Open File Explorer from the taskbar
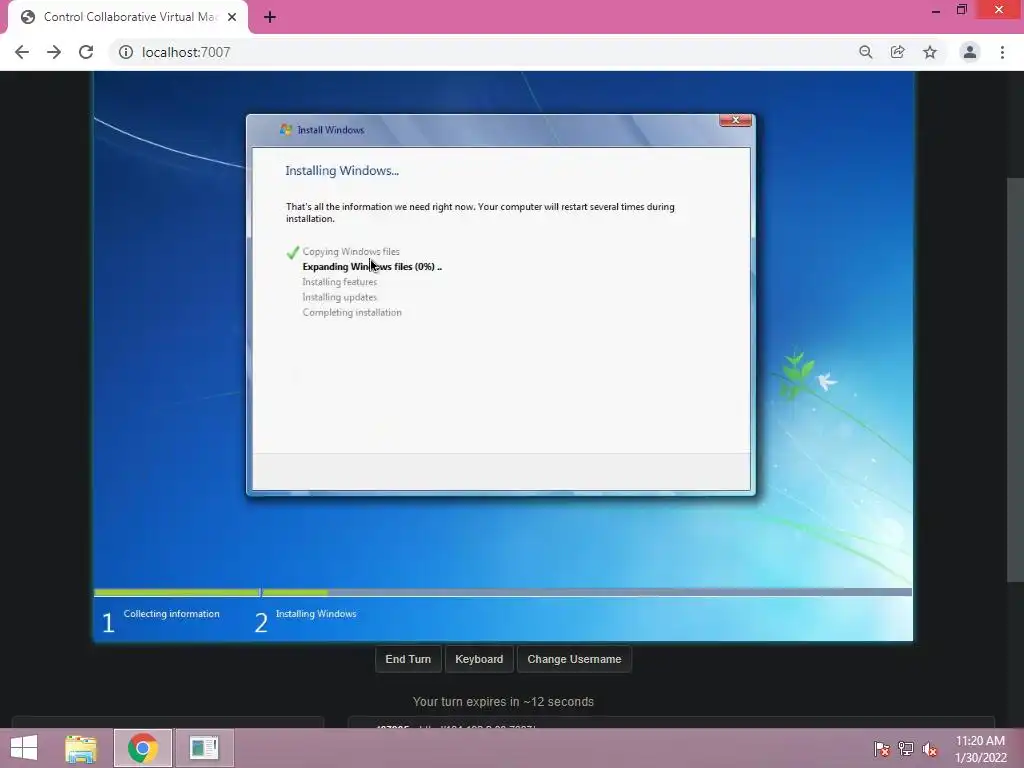The height and width of the screenshot is (768, 1024). pos(81,748)
